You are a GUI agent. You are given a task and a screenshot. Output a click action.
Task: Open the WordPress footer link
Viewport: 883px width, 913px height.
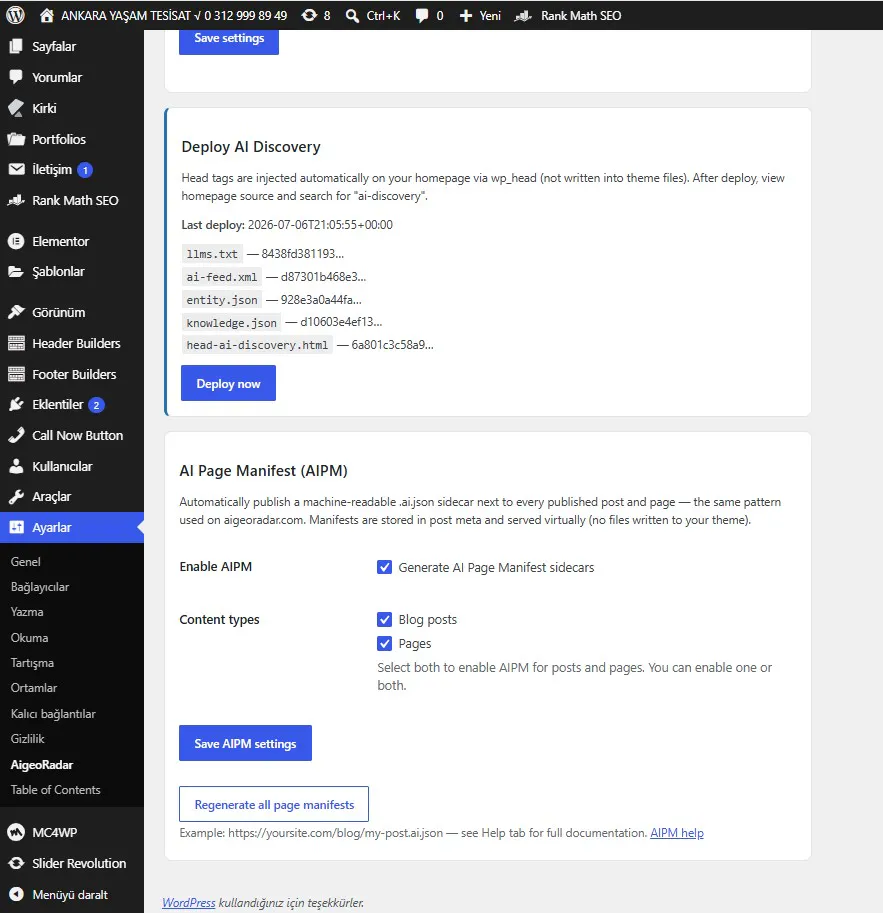coord(189,902)
